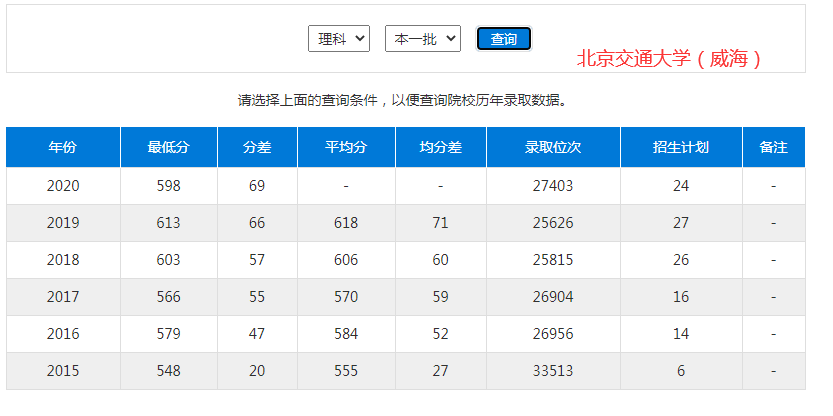The image size is (833, 416).
Task: Click average gap value 59
Action: click(x=440, y=296)
